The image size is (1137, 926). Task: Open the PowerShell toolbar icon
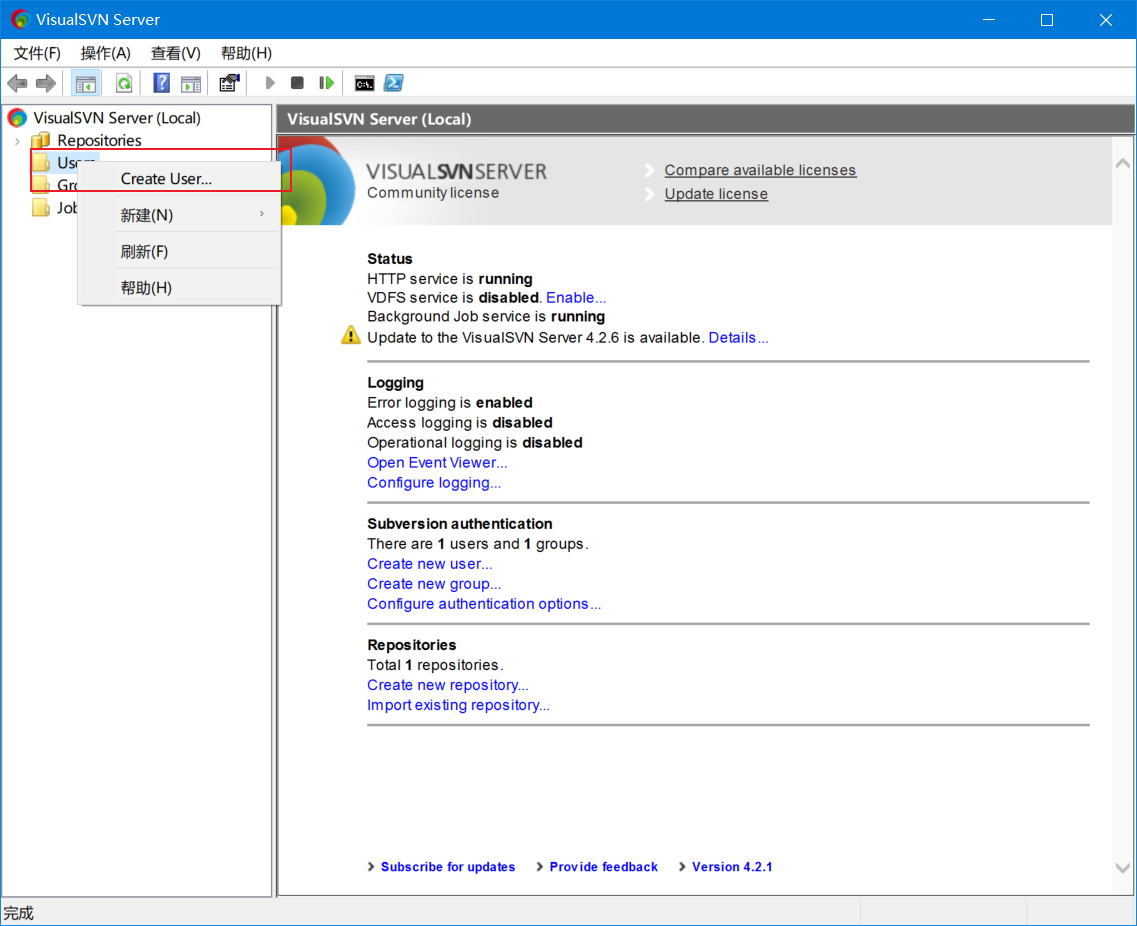[394, 83]
